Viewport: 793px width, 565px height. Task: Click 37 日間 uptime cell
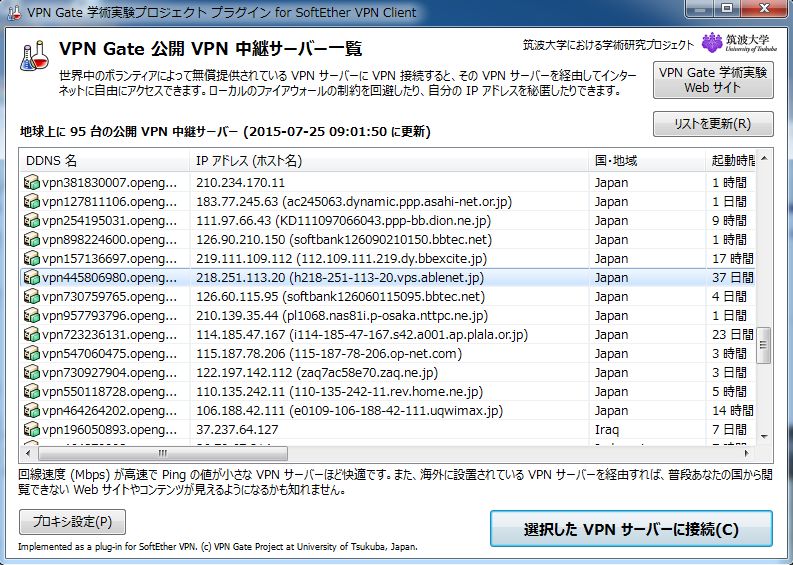[733, 278]
